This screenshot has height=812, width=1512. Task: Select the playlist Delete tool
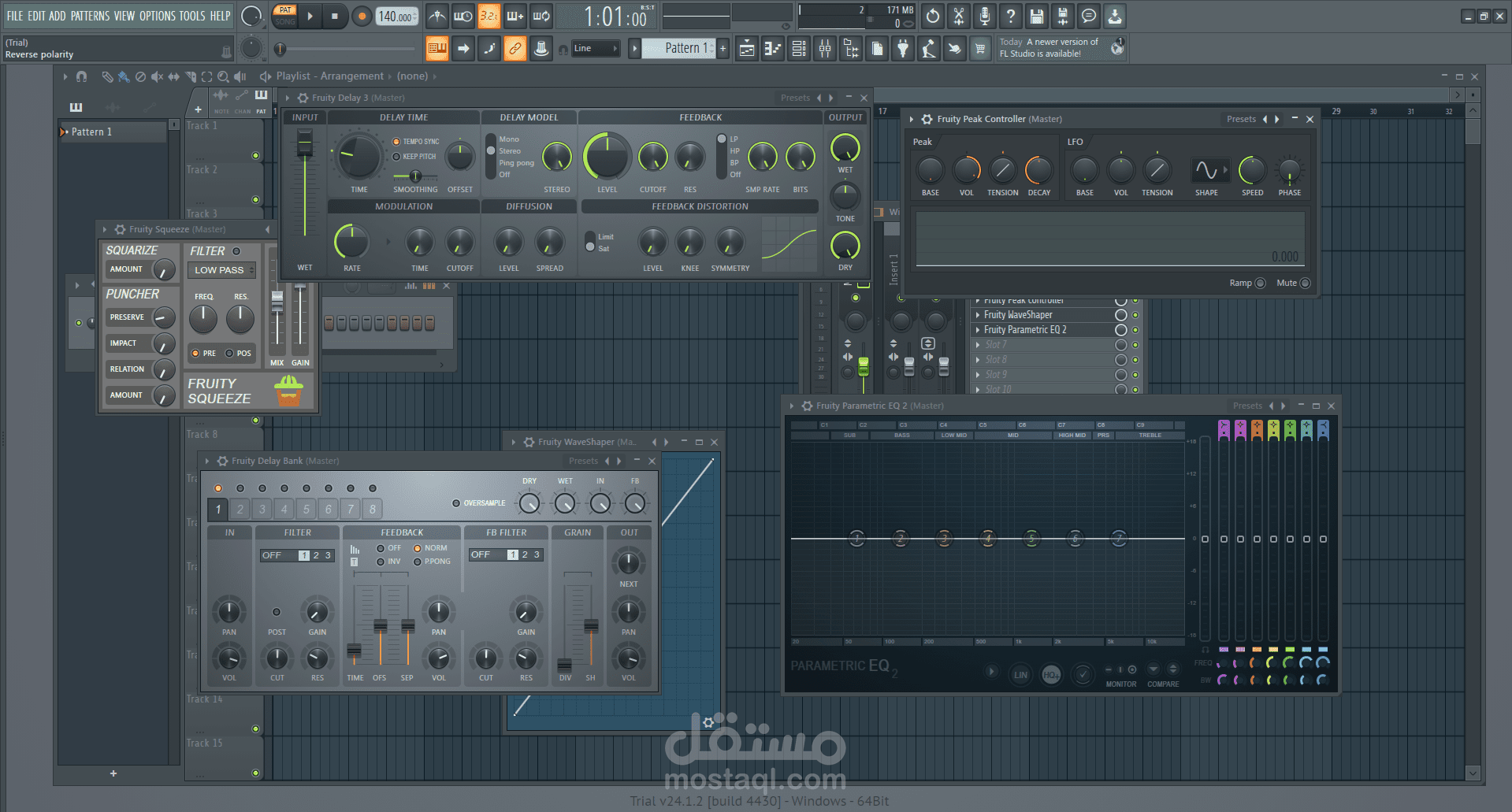[140, 76]
